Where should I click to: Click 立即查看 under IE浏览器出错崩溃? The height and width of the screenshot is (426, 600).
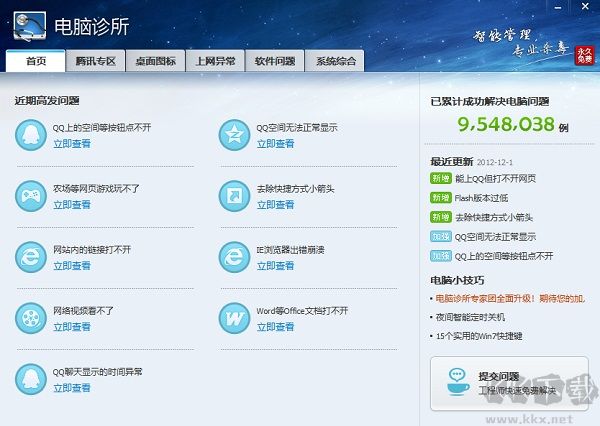click(x=276, y=266)
